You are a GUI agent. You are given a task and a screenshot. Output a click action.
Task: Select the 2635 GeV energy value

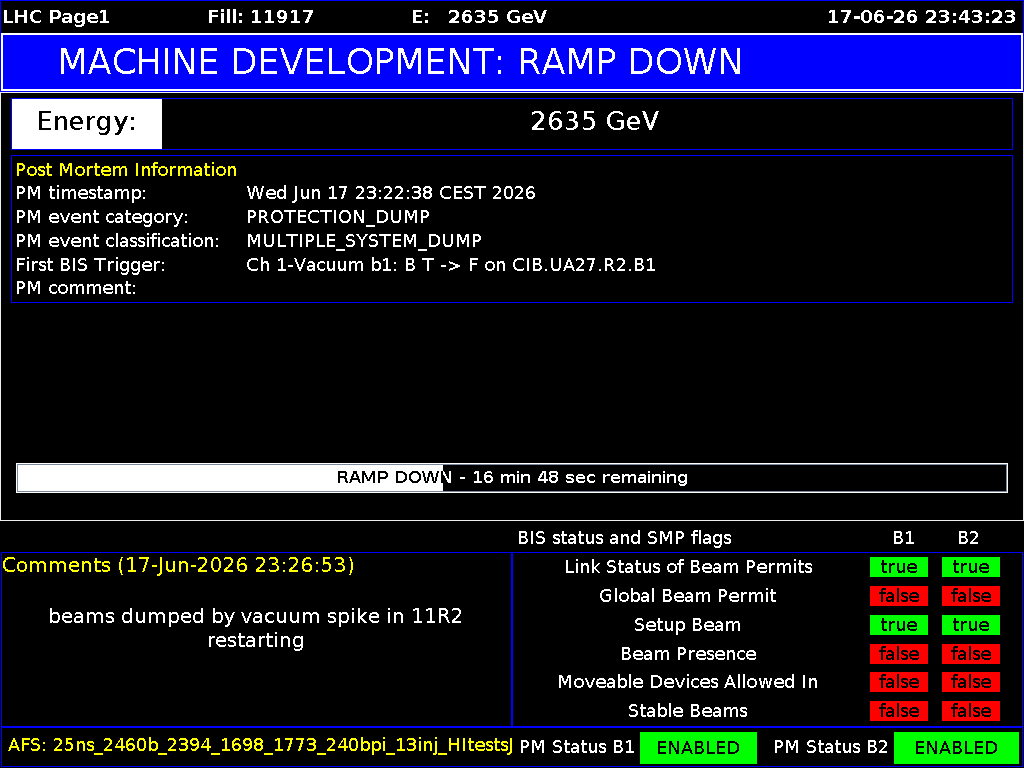pos(594,122)
